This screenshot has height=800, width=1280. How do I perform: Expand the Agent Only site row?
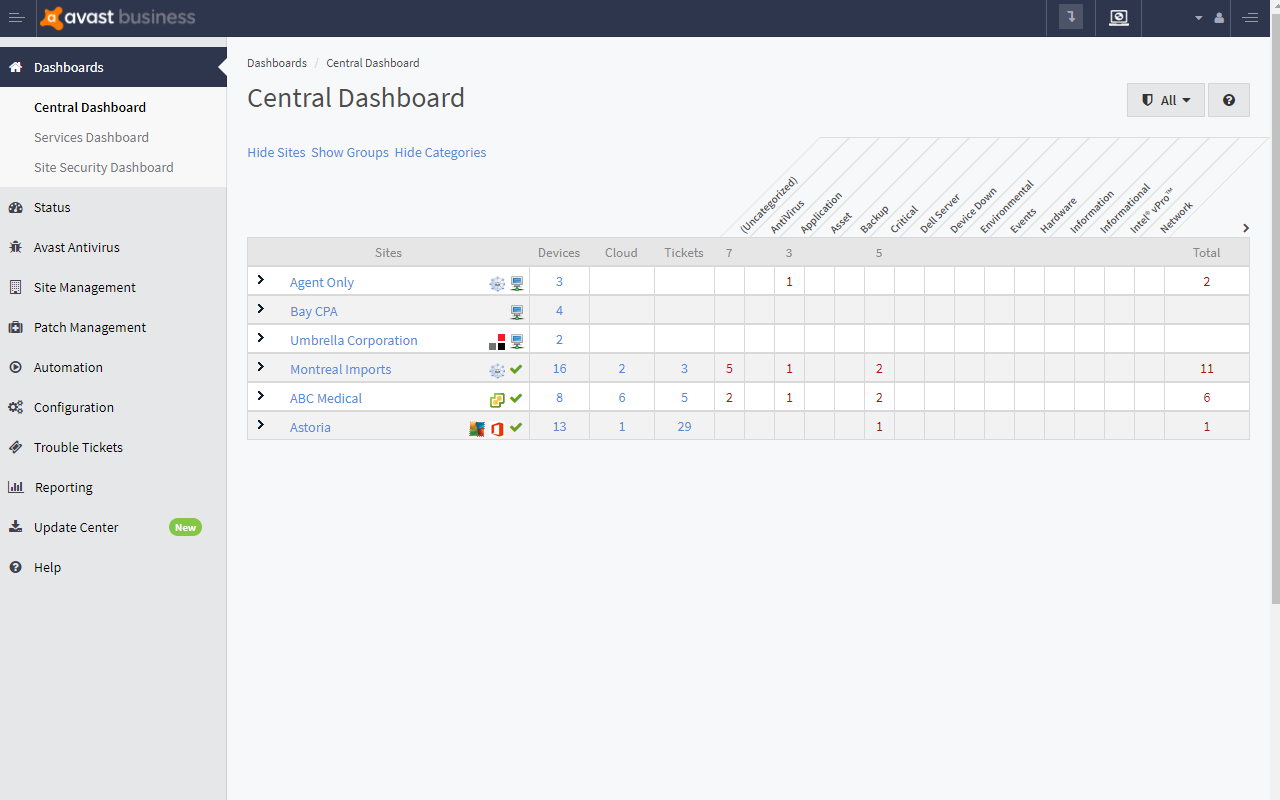pyautogui.click(x=261, y=282)
